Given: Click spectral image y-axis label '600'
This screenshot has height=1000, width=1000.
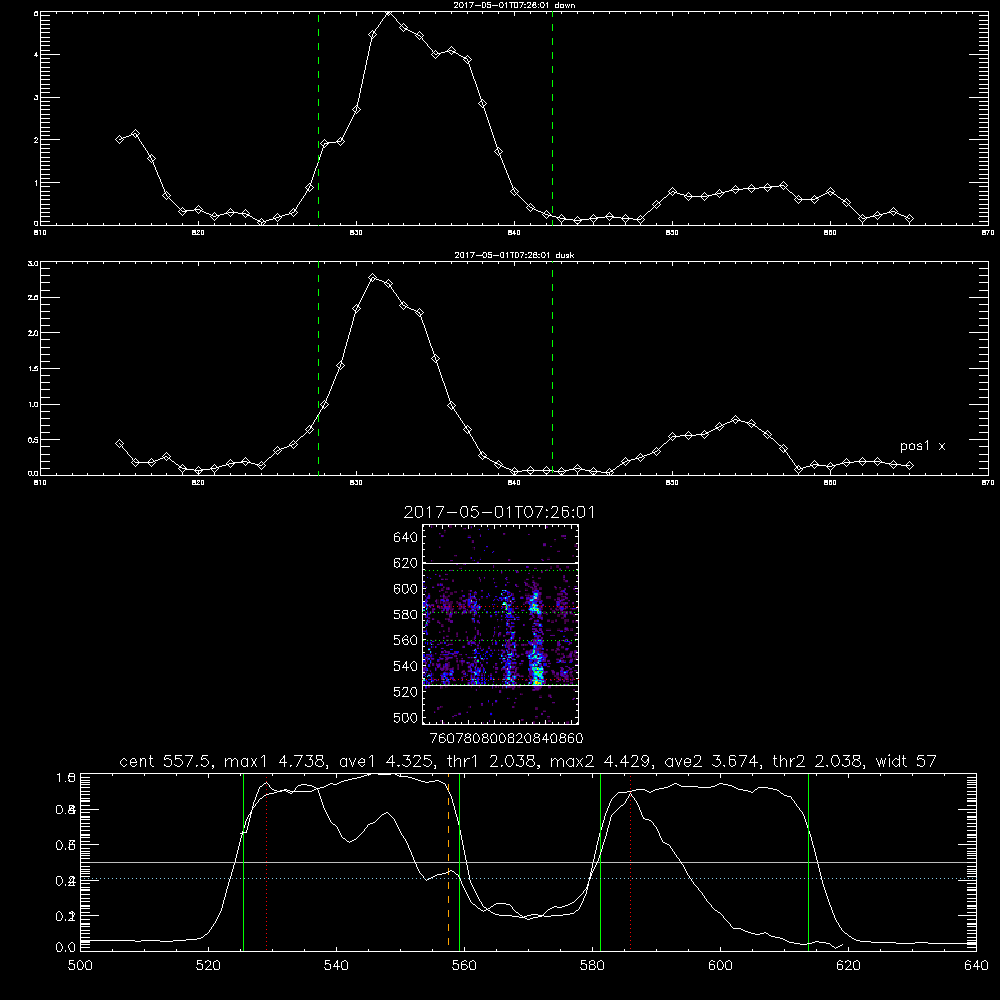Looking at the screenshot, I should 406,589.
